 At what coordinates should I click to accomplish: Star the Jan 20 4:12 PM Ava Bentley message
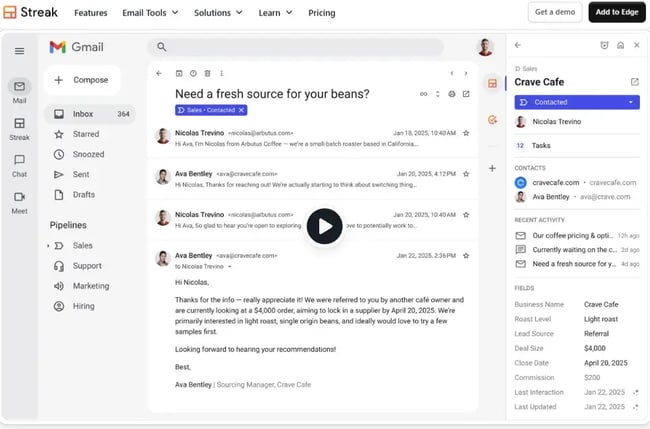point(466,174)
